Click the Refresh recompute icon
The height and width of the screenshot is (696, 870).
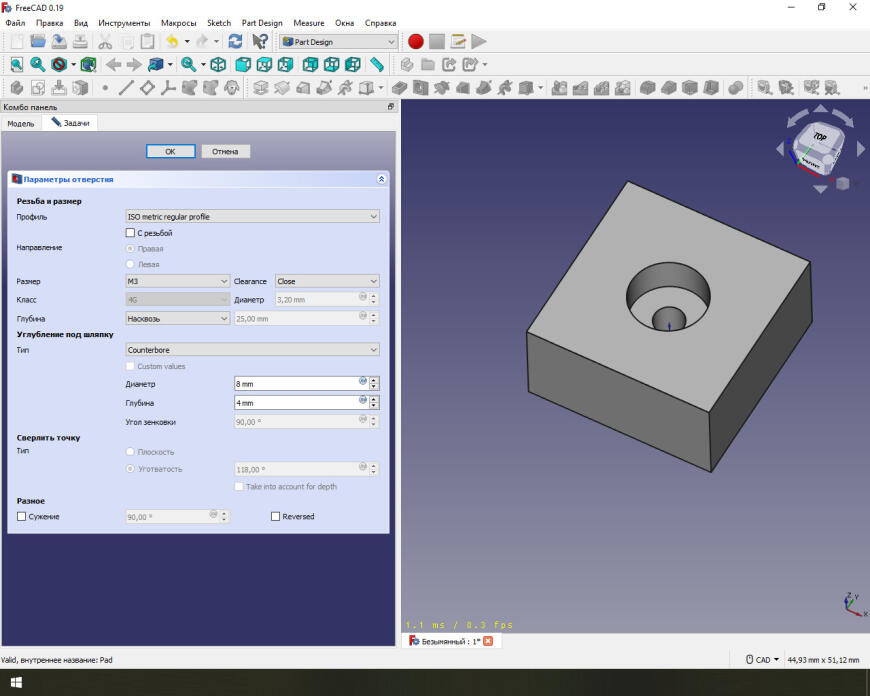pyautogui.click(x=235, y=42)
